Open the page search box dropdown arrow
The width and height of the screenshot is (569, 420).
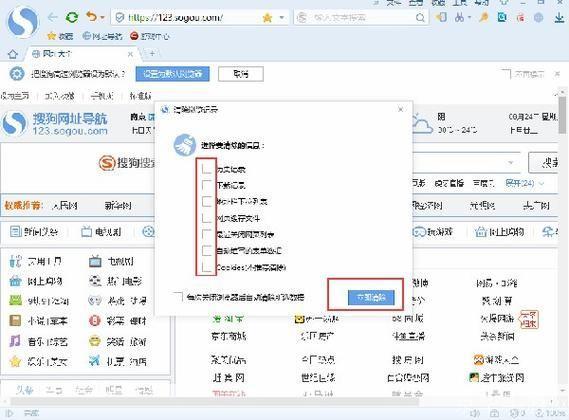click(511, 162)
